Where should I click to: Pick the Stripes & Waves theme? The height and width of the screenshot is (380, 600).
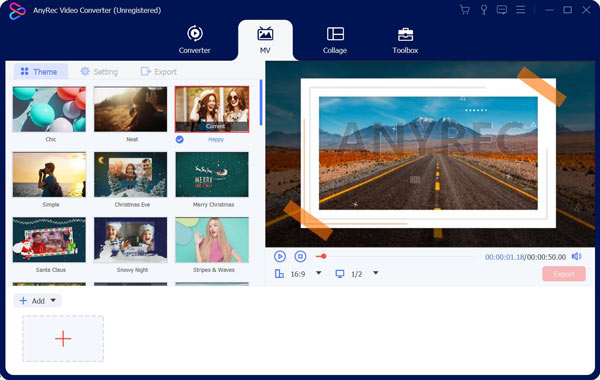click(212, 240)
